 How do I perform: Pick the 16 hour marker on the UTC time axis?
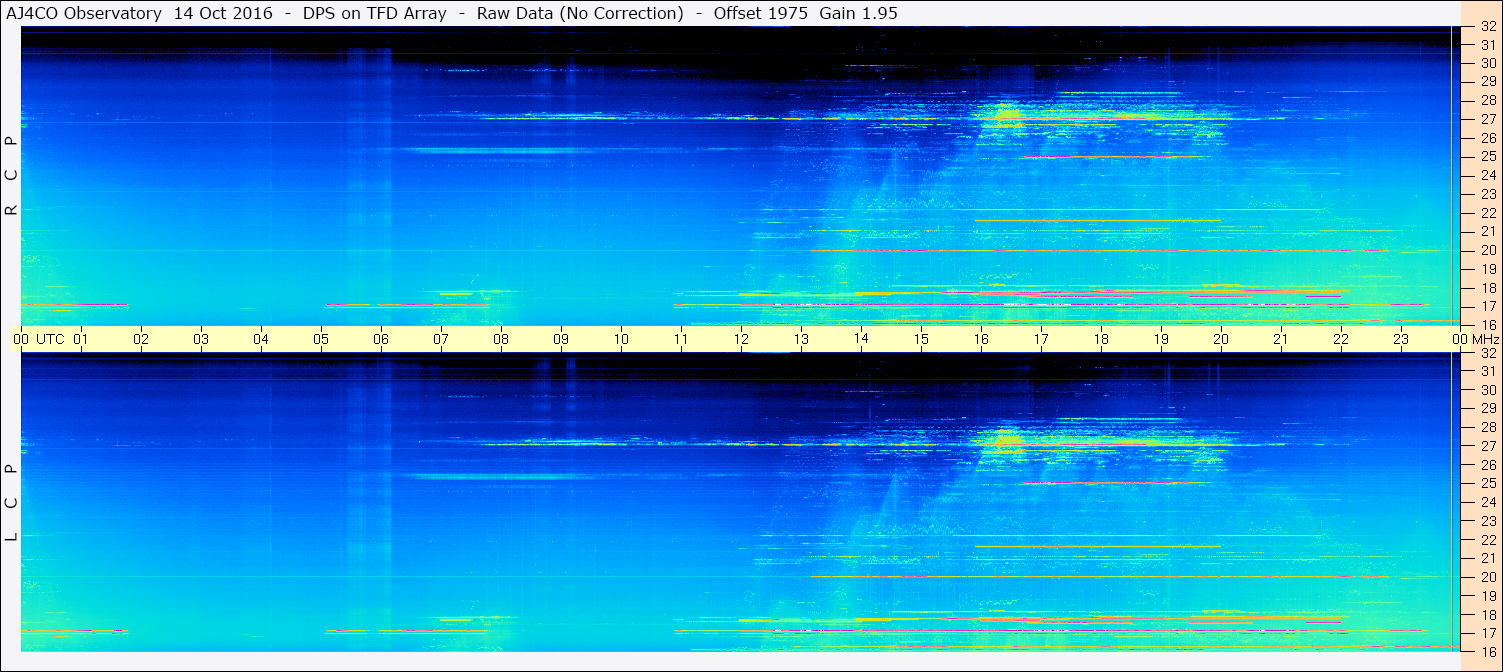[x=981, y=339]
